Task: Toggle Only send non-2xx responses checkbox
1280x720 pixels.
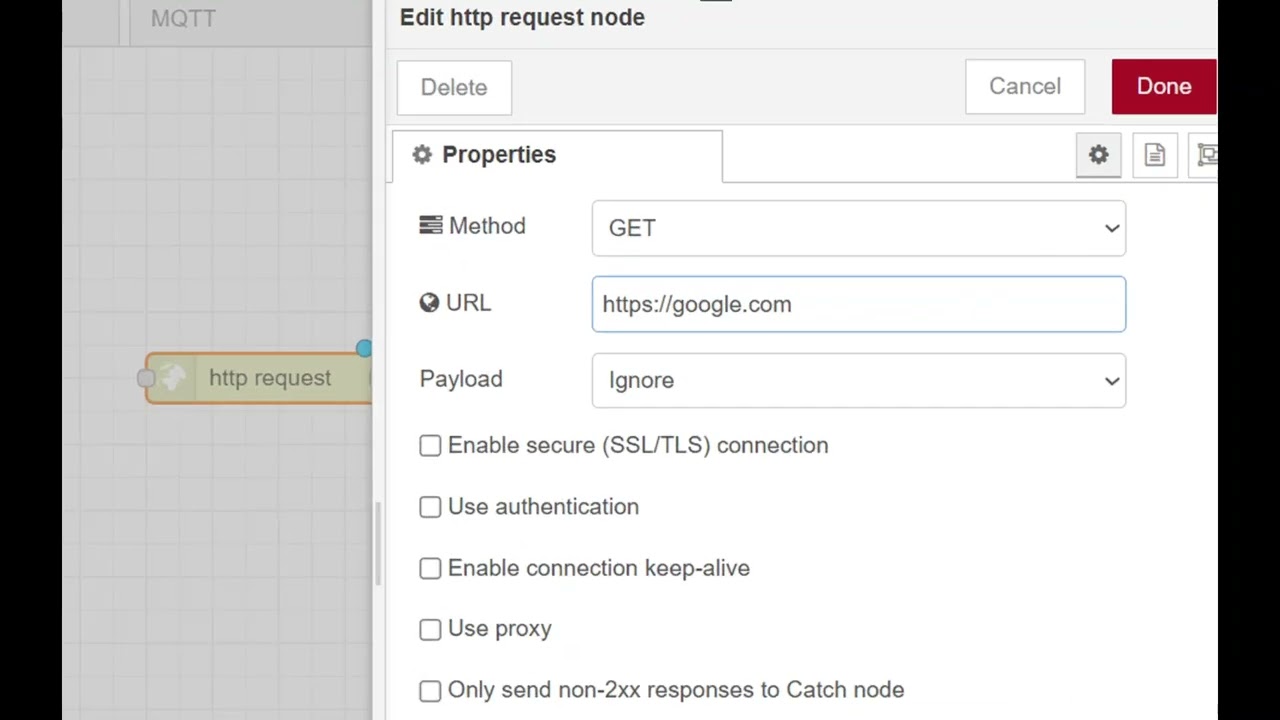Action: (x=430, y=690)
